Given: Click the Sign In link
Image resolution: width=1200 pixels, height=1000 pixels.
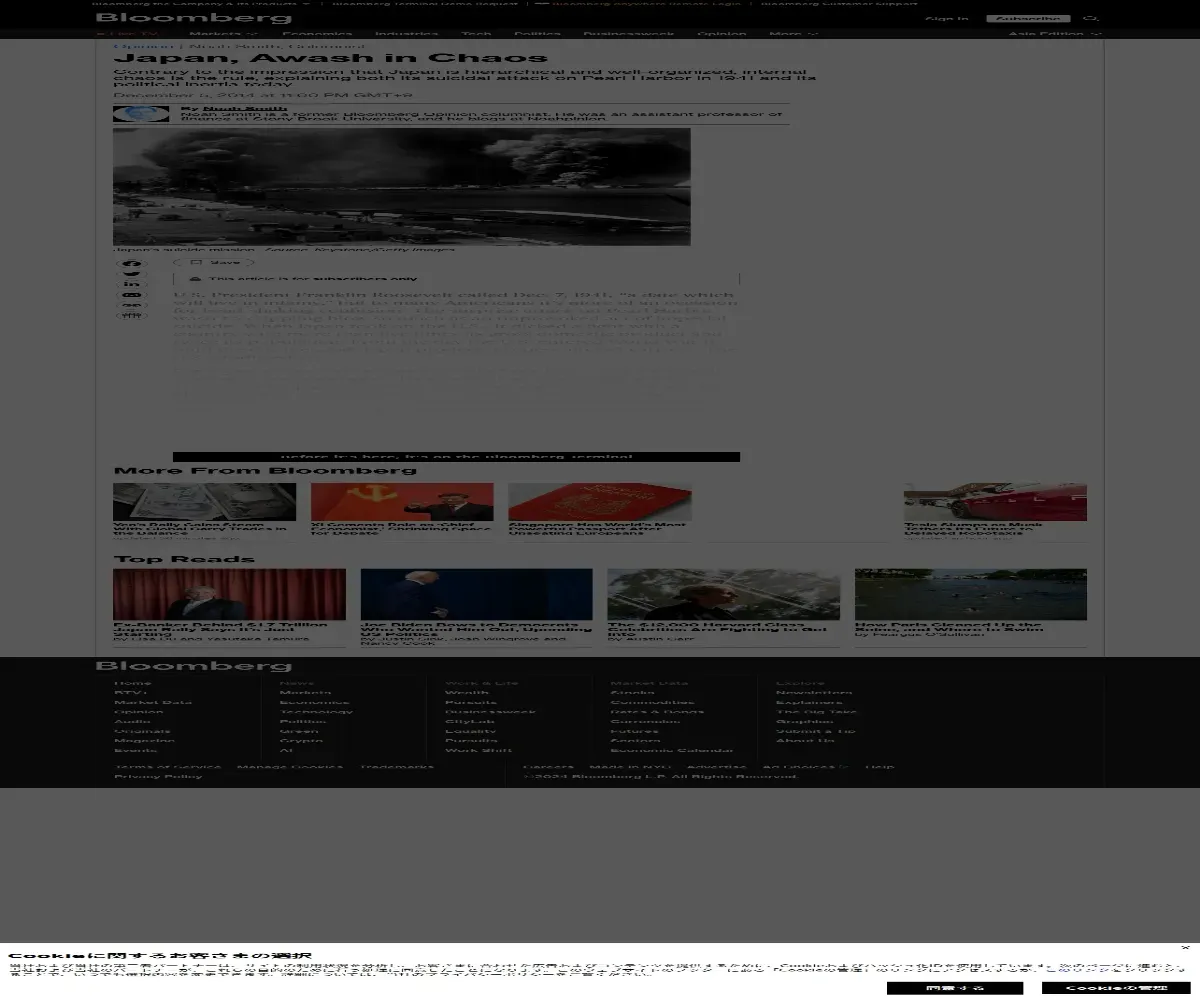Looking at the screenshot, I should 946,19.
